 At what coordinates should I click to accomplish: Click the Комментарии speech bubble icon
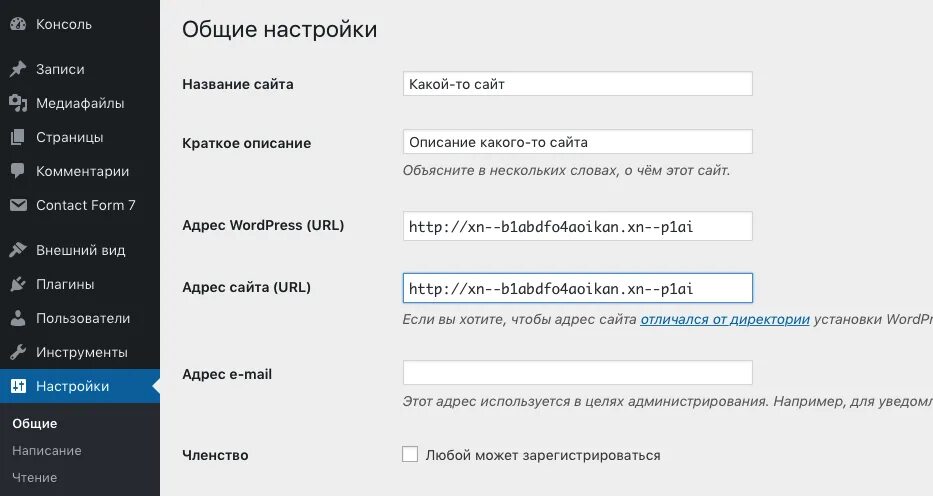click(x=18, y=171)
